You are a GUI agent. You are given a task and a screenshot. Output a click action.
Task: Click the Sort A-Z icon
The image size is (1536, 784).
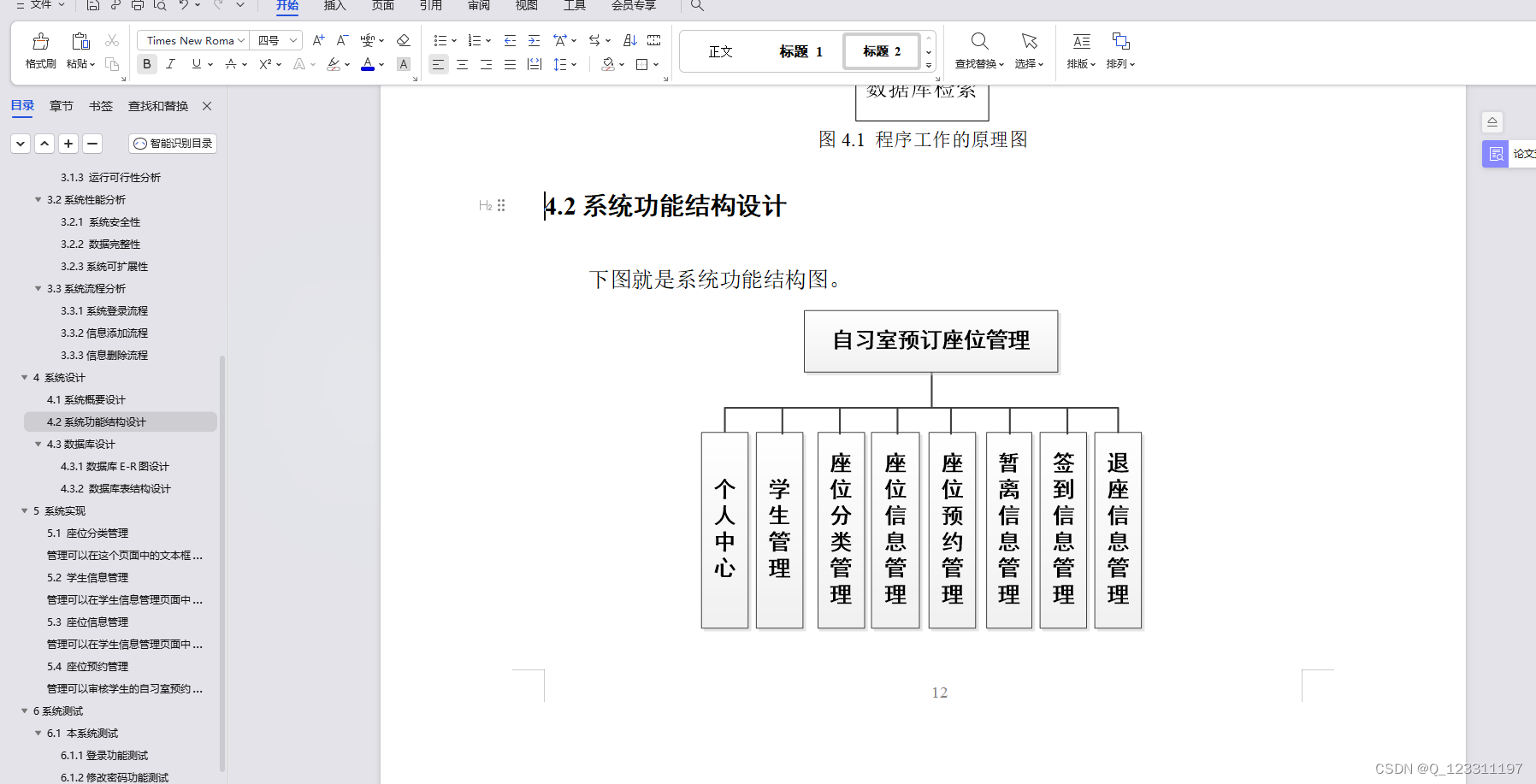630,40
